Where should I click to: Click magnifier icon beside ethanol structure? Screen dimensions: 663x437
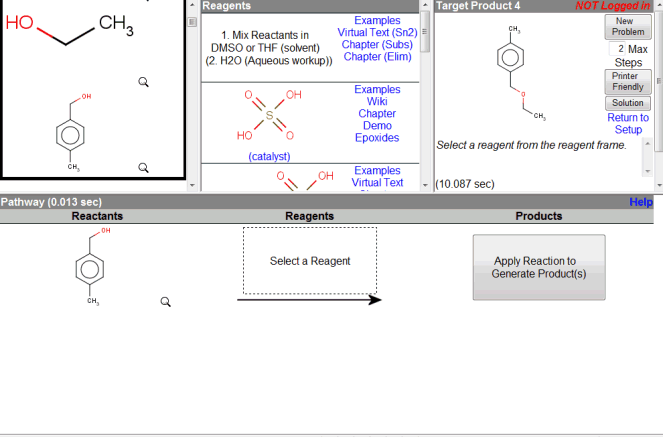[x=144, y=82]
